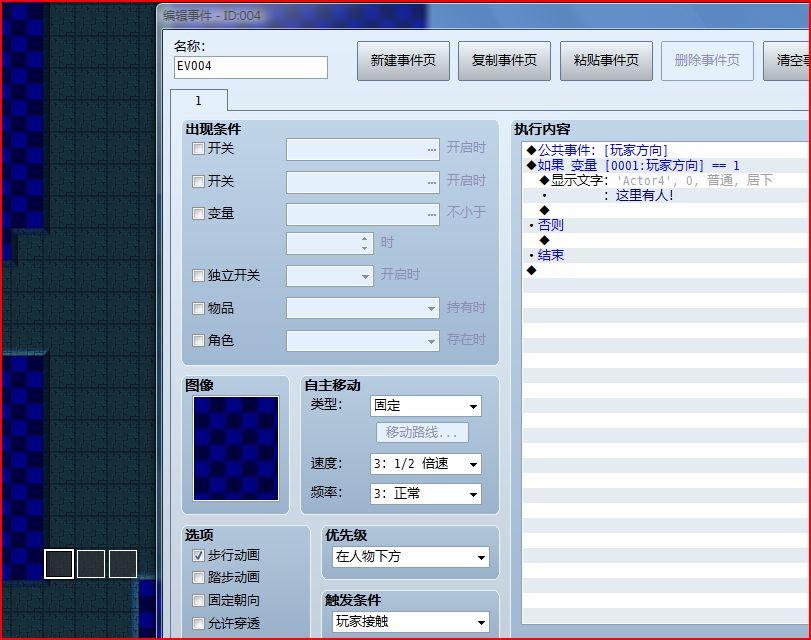Screen dimensions: 811x640
Task: Tick the 独立开关 checkbox
Action: point(198,275)
